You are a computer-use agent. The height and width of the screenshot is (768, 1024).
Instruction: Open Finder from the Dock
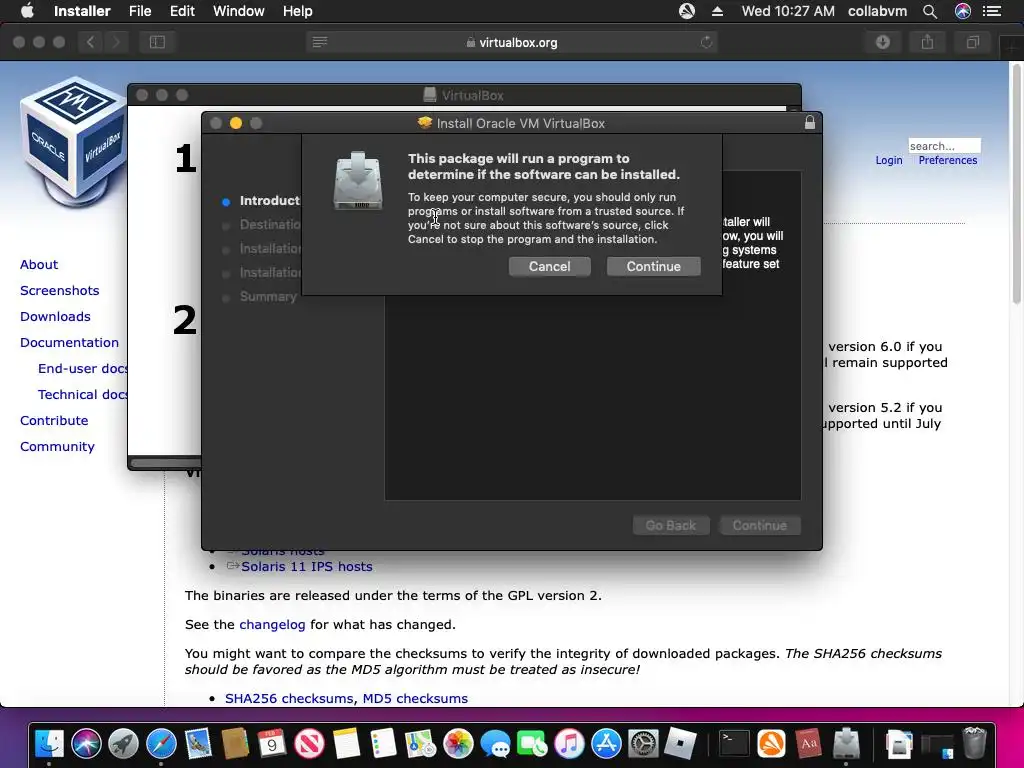(49, 743)
